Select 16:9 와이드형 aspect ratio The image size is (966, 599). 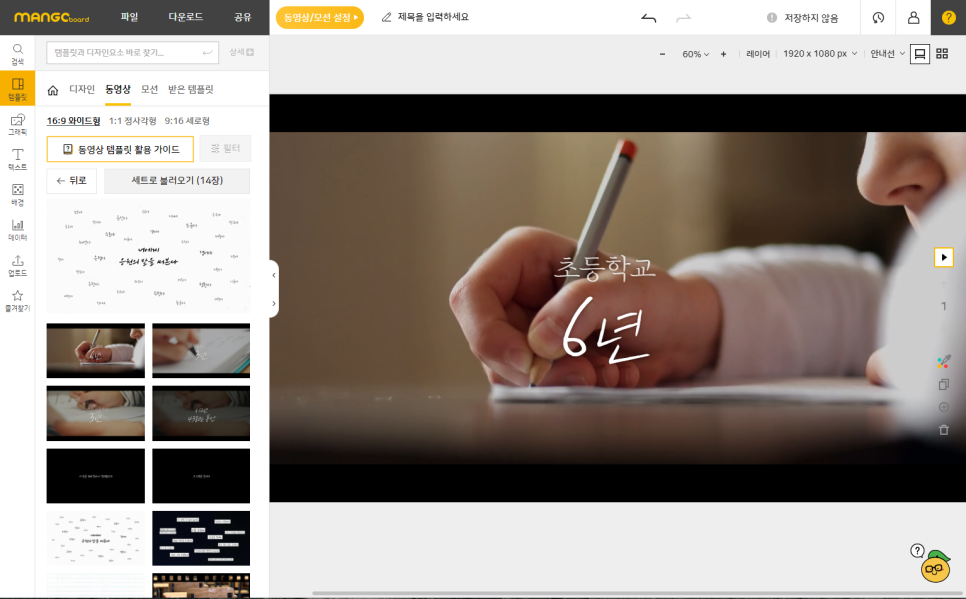[x=73, y=121]
